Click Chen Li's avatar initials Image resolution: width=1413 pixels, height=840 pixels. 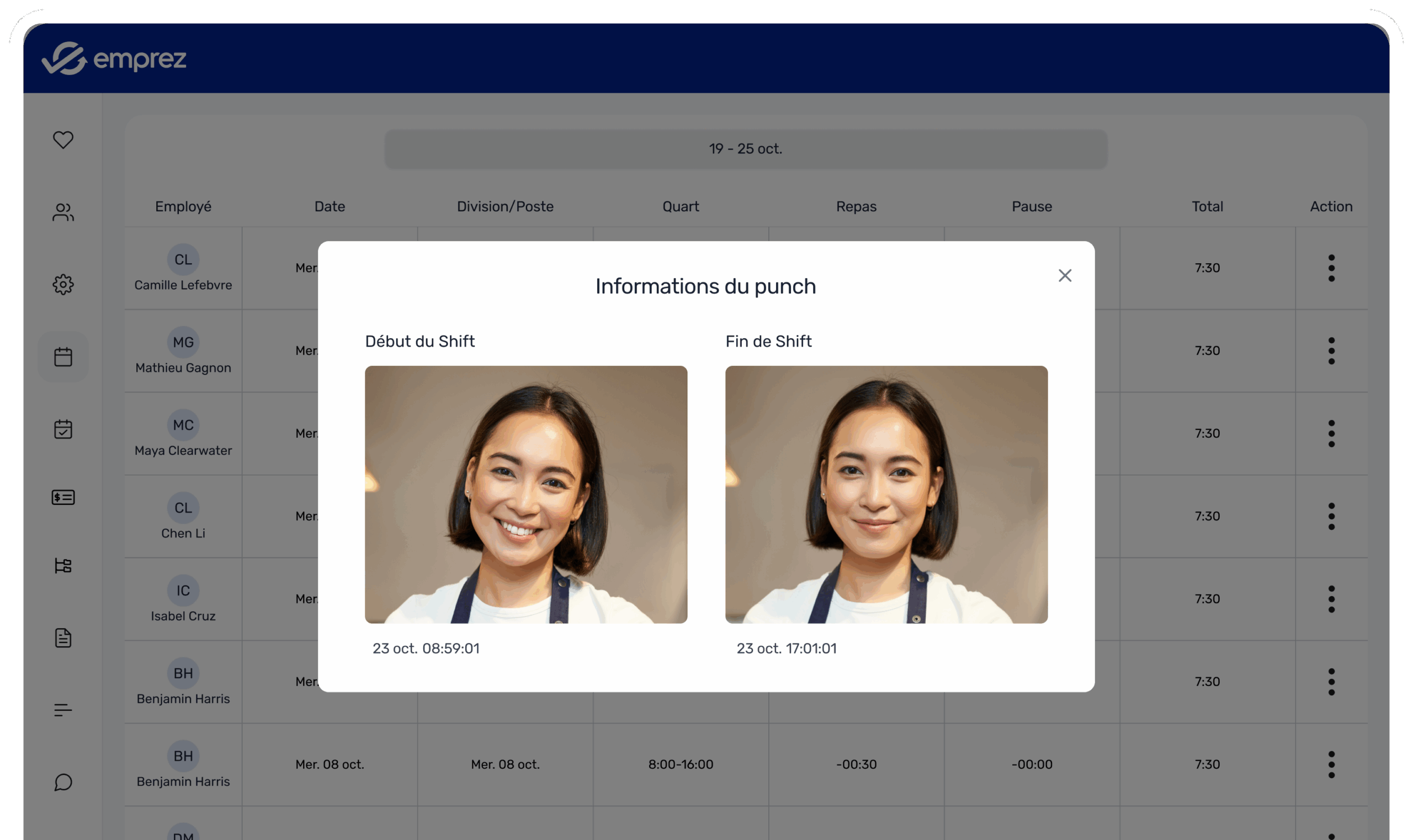click(183, 508)
